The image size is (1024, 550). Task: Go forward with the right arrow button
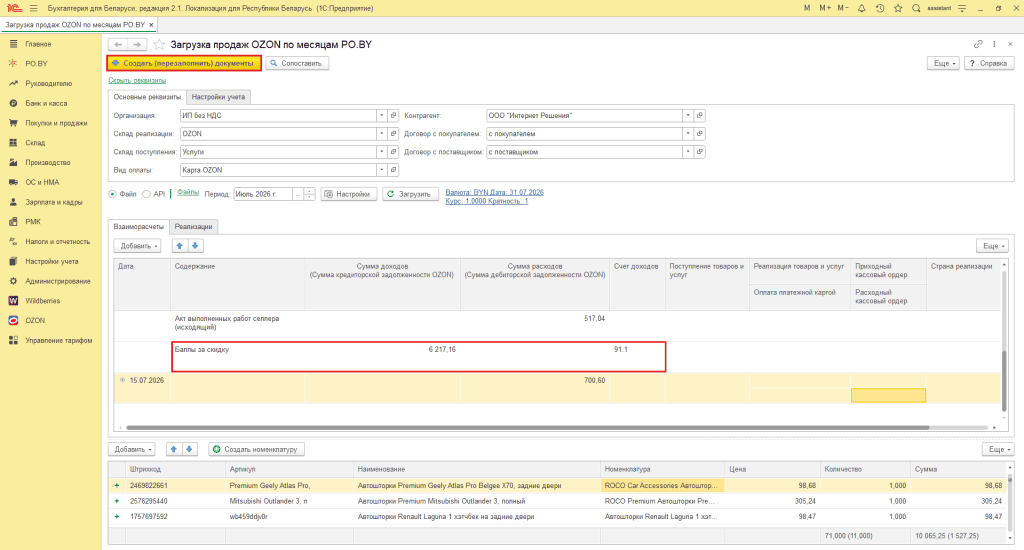pos(136,44)
